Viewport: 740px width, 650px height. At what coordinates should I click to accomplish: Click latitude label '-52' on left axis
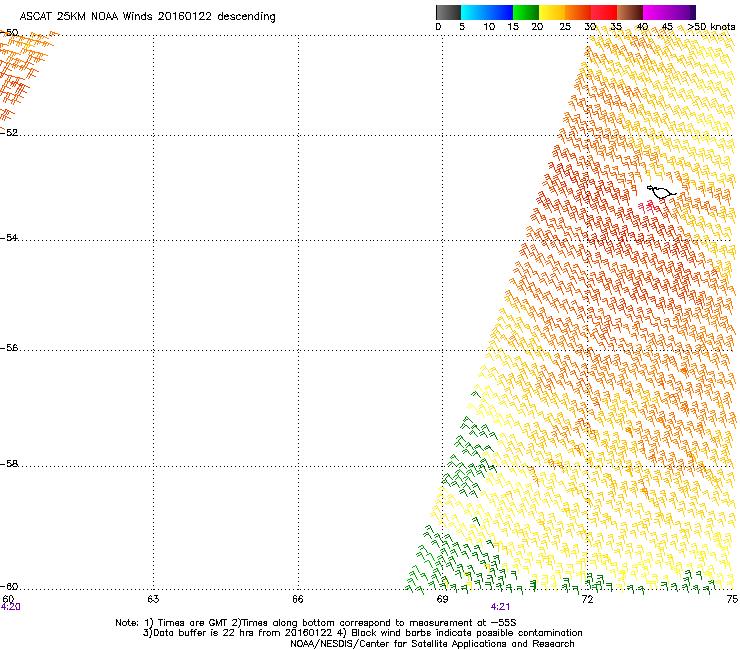tap(9, 133)
